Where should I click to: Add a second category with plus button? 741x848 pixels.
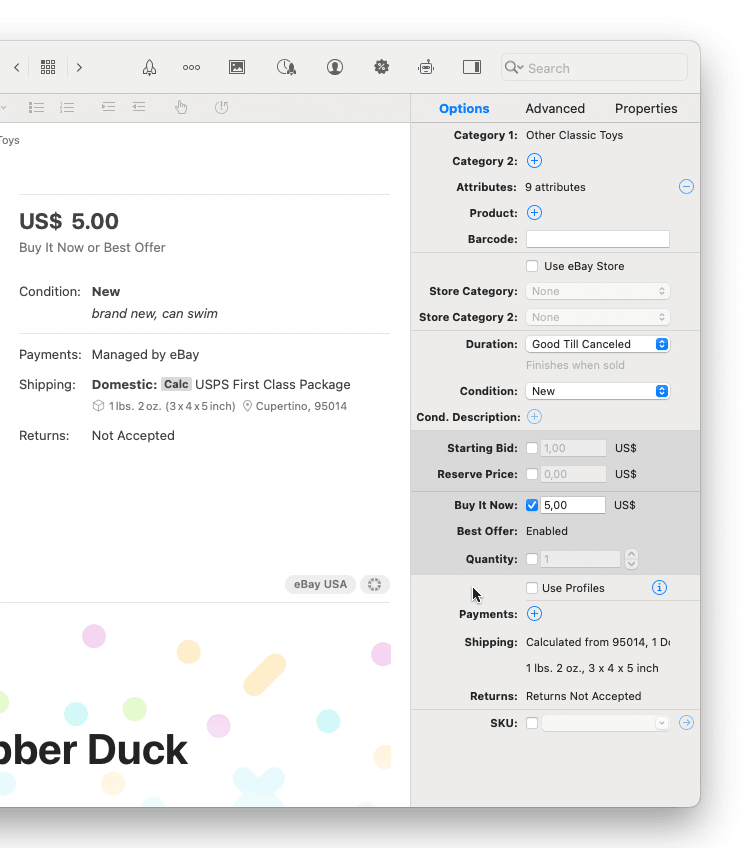tap(534, 161)
